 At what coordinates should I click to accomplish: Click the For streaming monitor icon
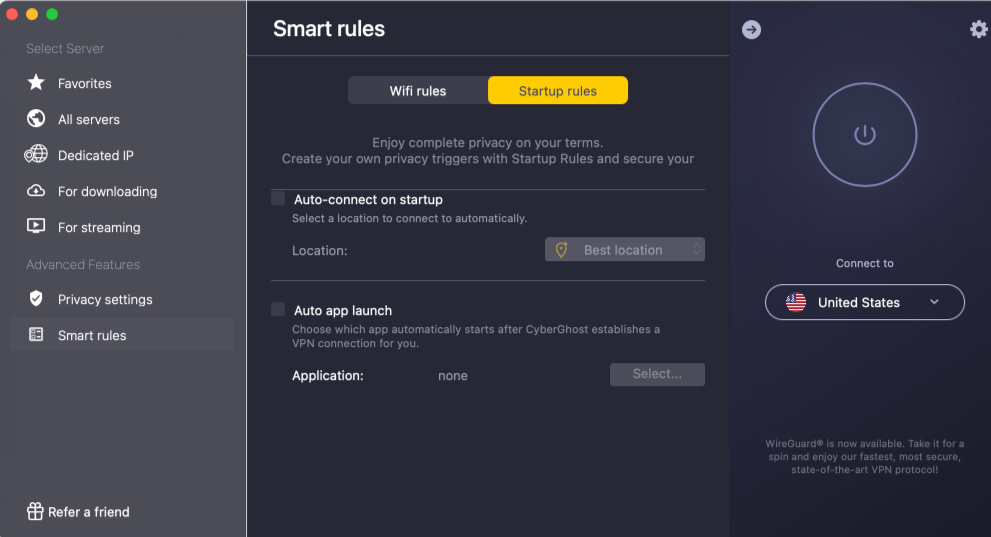36,226
